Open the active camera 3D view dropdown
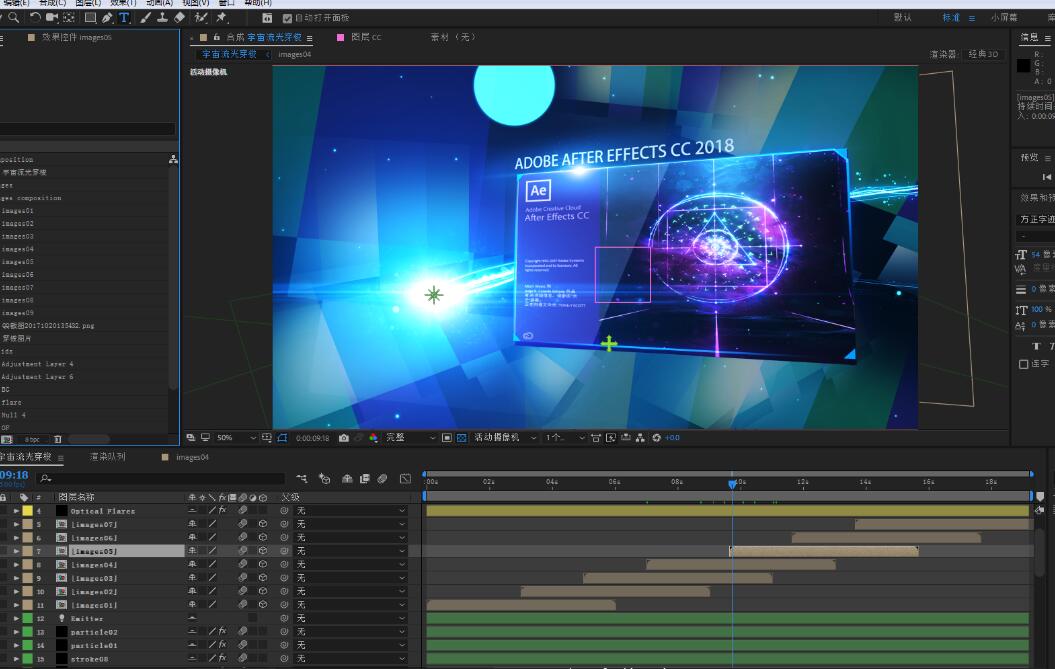 pyautogui.click(x=505, y=438)
